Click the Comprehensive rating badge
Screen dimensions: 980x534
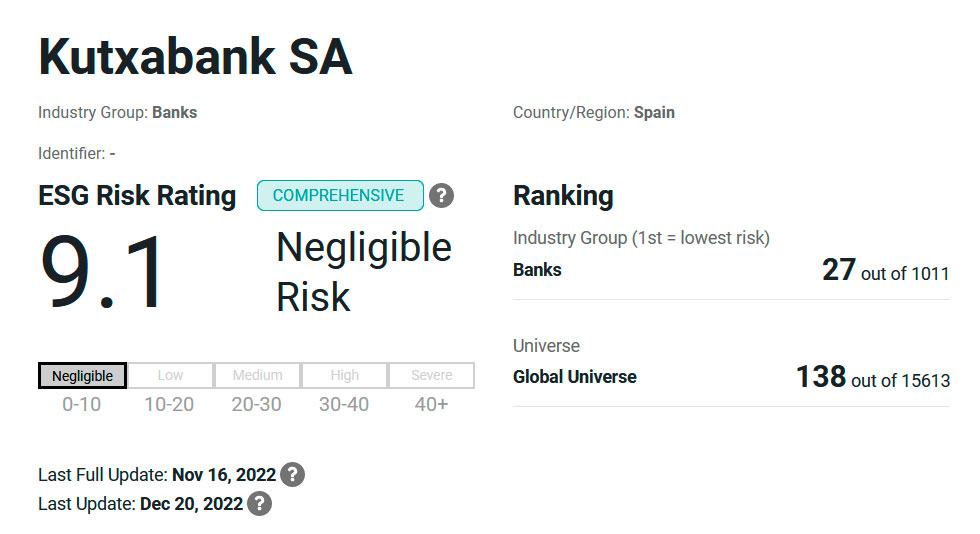click(x=340, y=196)
